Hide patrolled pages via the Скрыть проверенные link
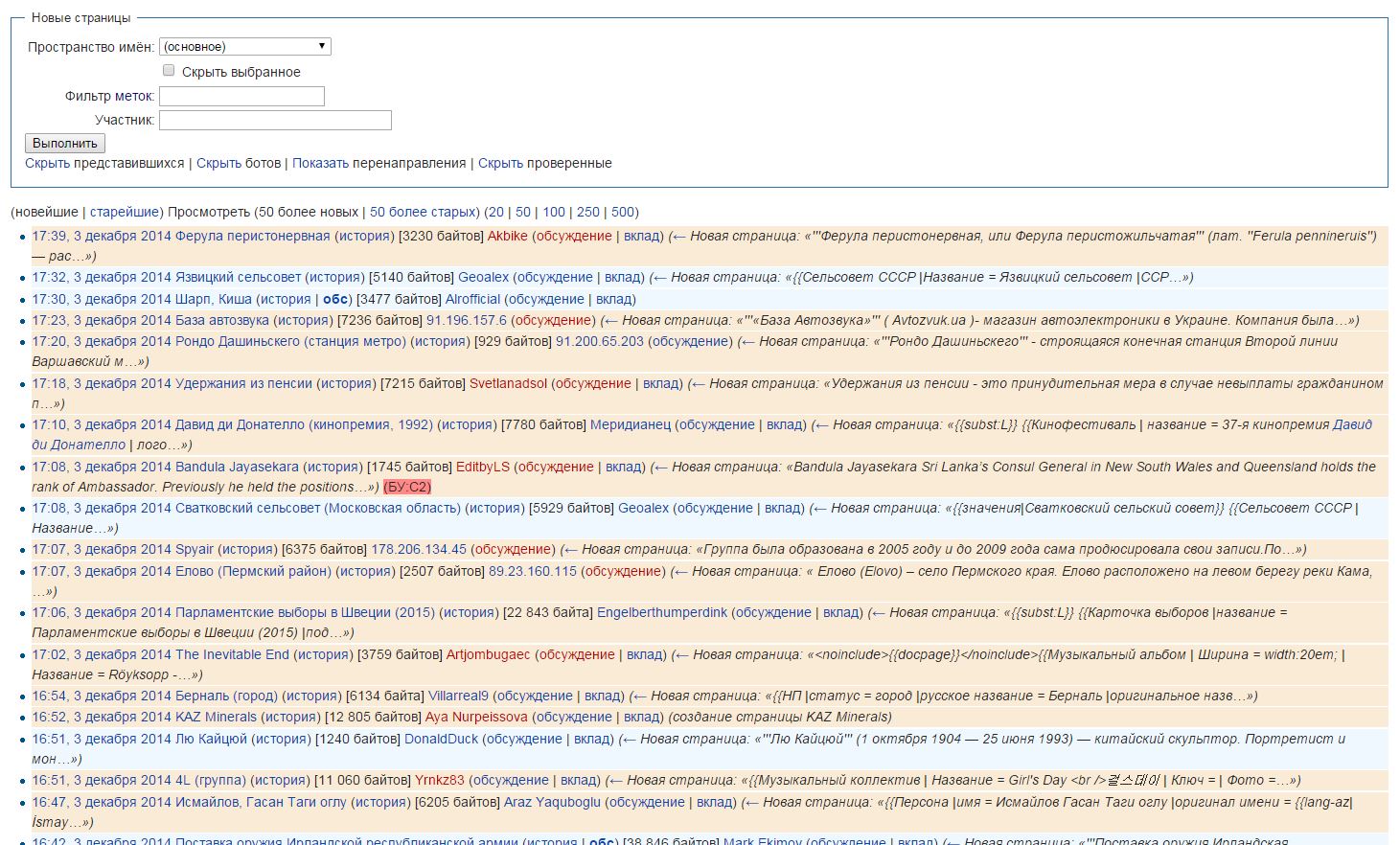Viewport: 1400px width, 845px height. tap(500, 163)
